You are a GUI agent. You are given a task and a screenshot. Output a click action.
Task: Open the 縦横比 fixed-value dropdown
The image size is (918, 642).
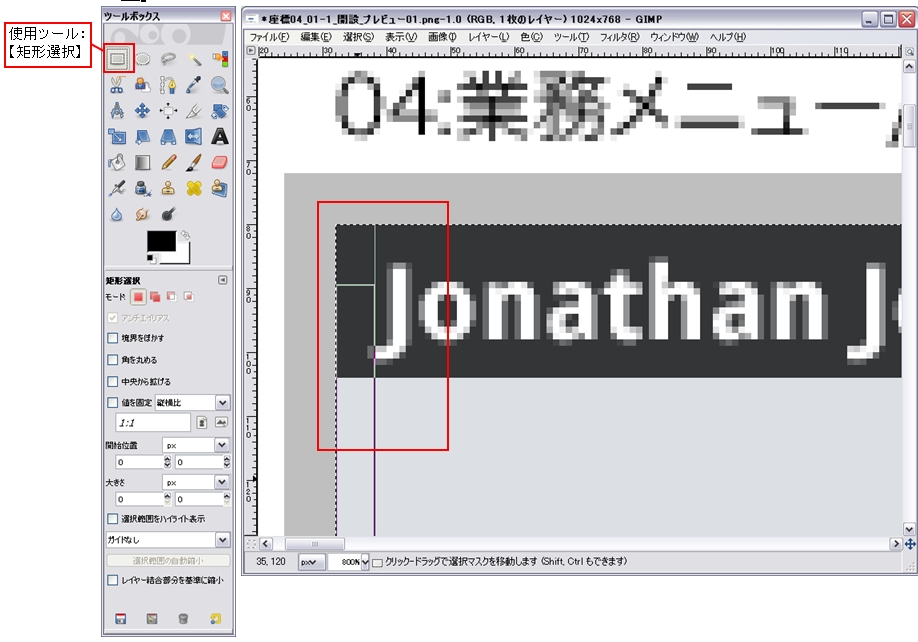[222, 403]
